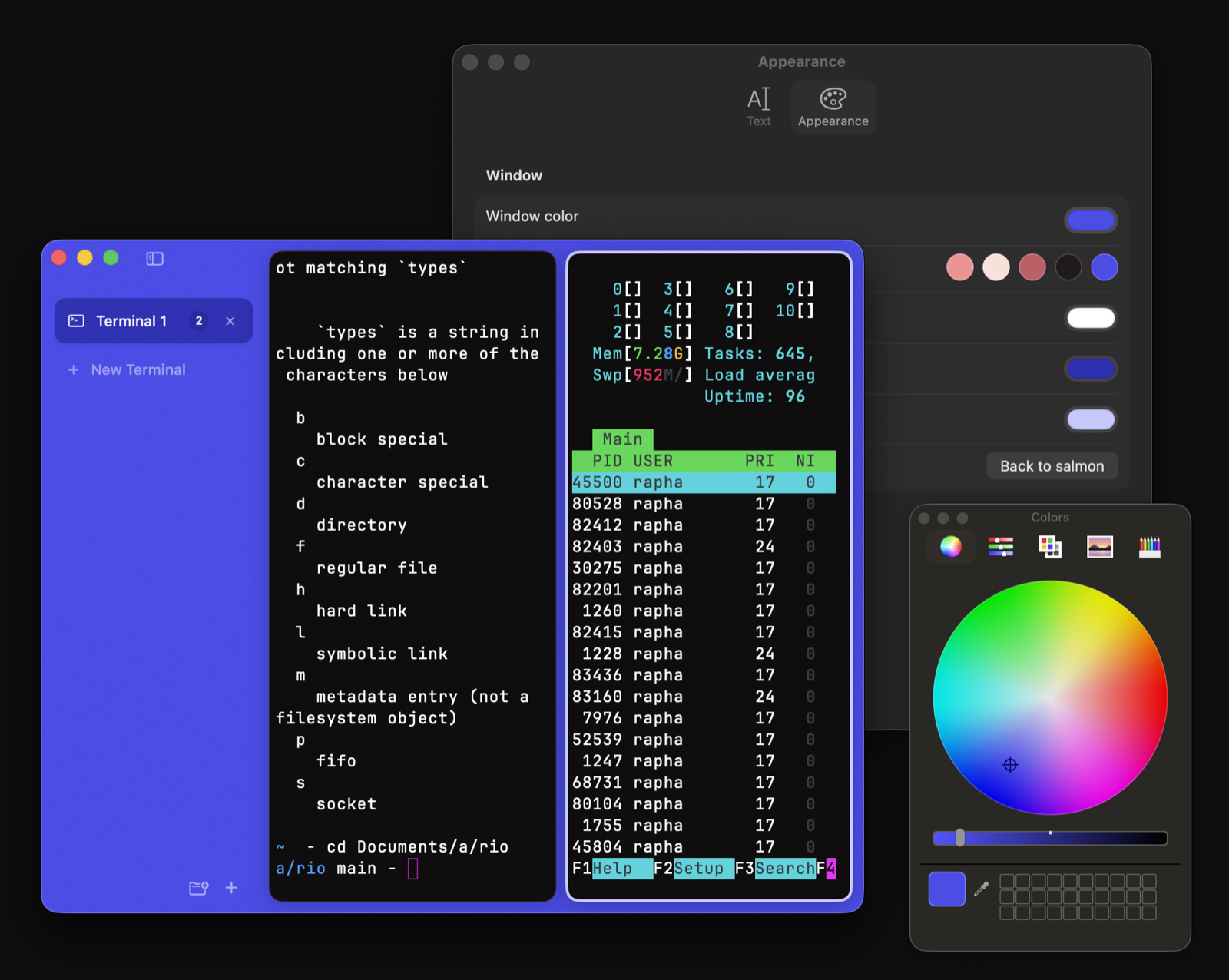
Task: Open the light lavender color well
Action: coord(1091,419)
